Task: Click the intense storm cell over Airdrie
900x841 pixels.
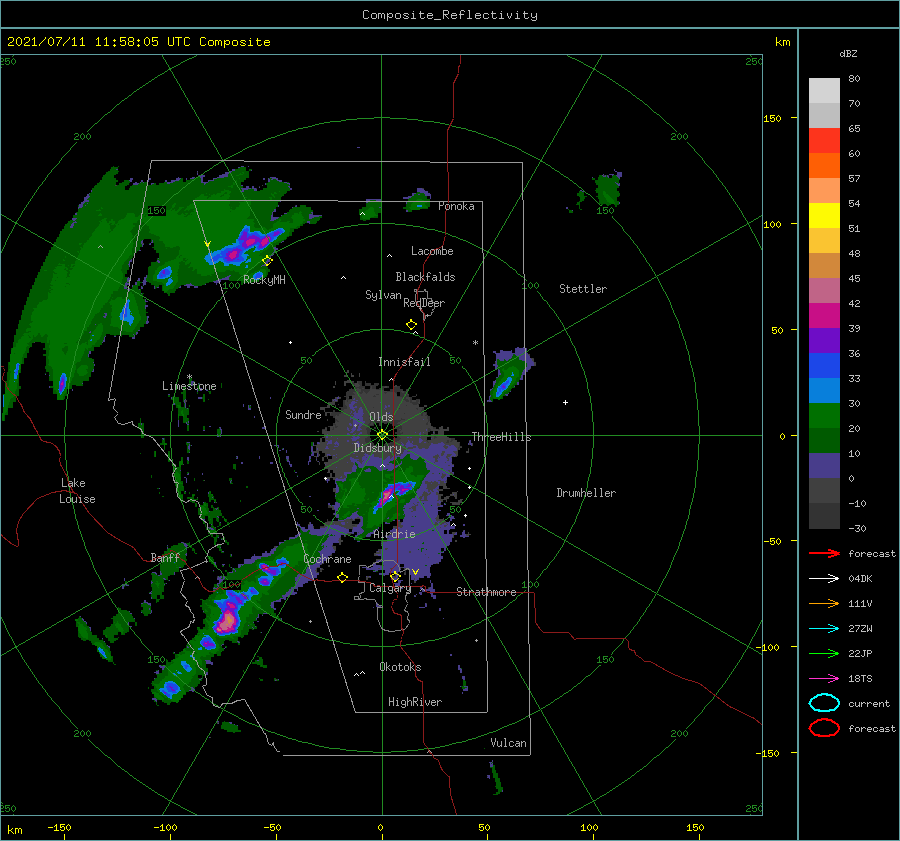Action: (394, 494)
